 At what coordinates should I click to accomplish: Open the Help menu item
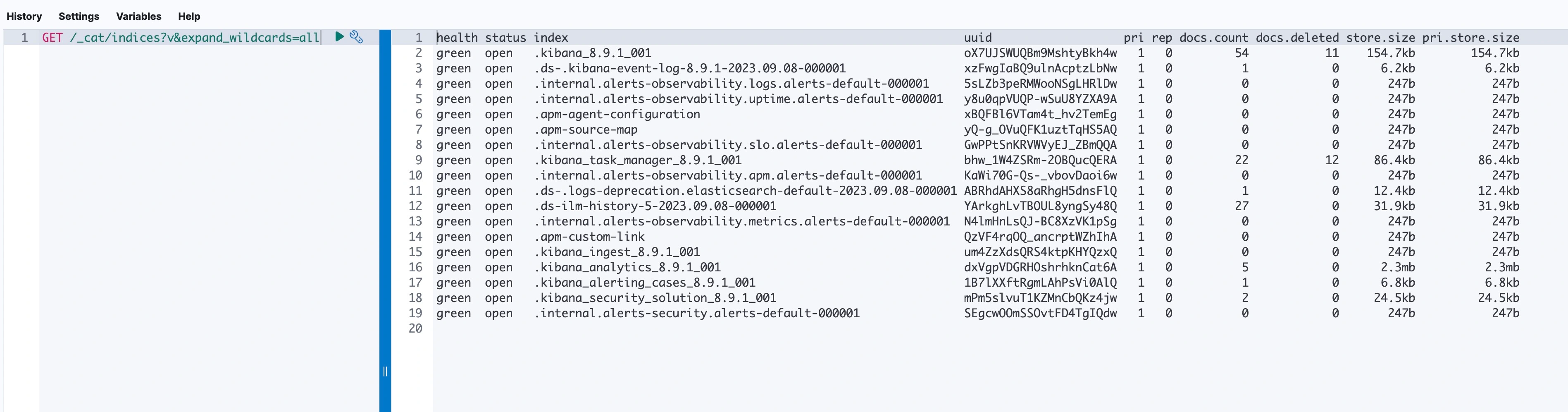point(189,17)
